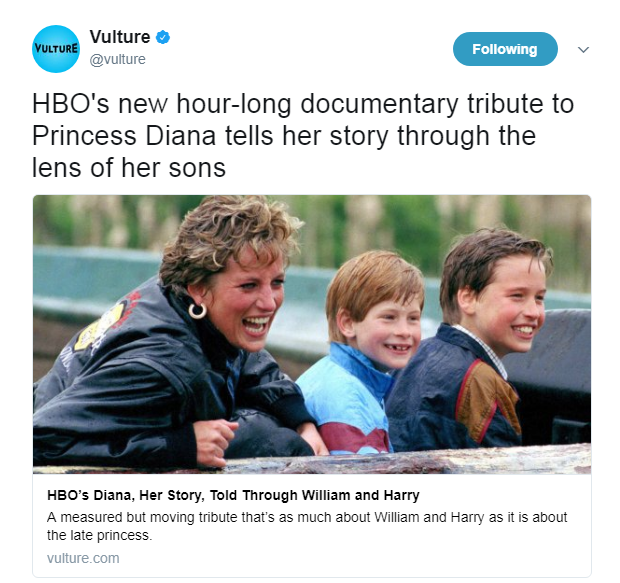620x583 pixels.
Task: Click the white hoop earring in the photo
Action: (197, 311)
